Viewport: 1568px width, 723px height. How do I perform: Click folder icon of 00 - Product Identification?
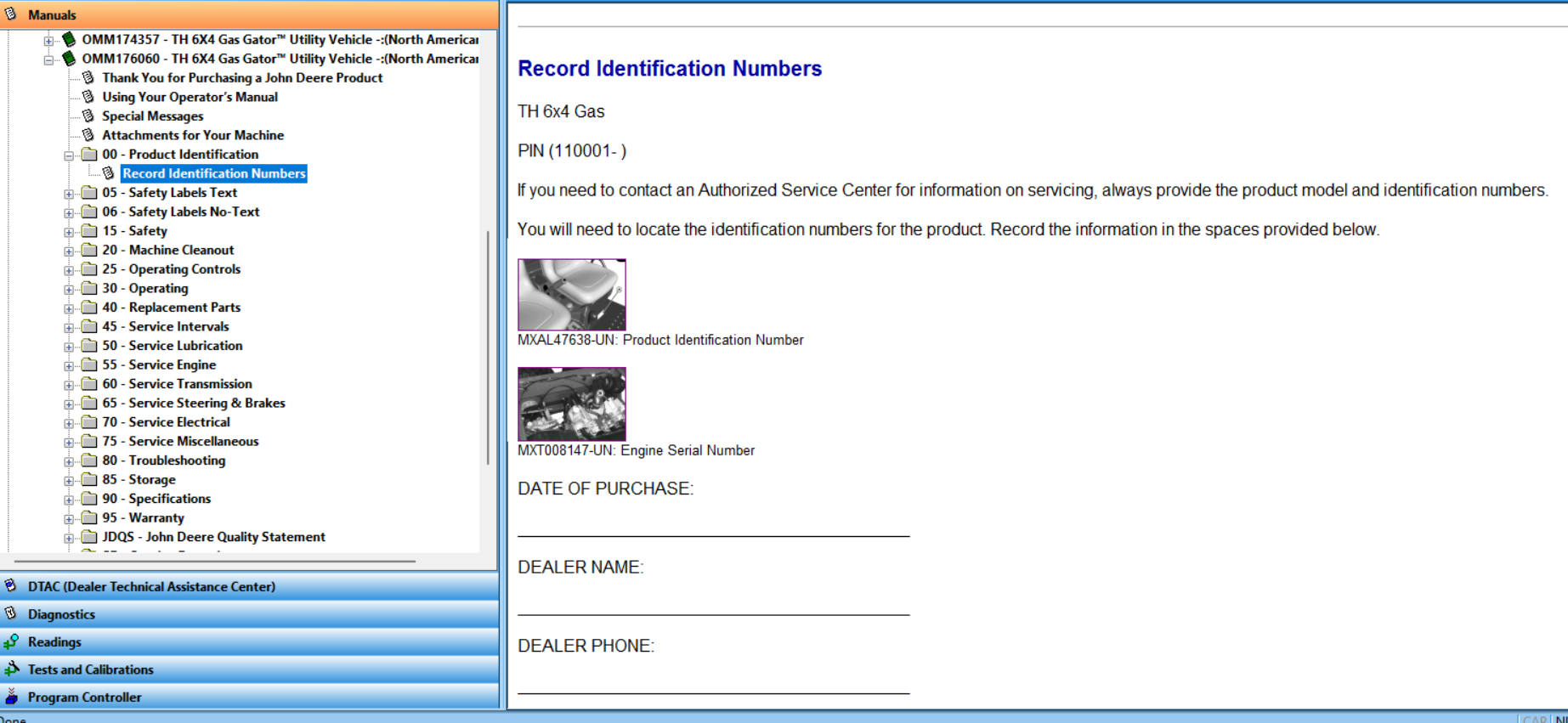point(89,154)
